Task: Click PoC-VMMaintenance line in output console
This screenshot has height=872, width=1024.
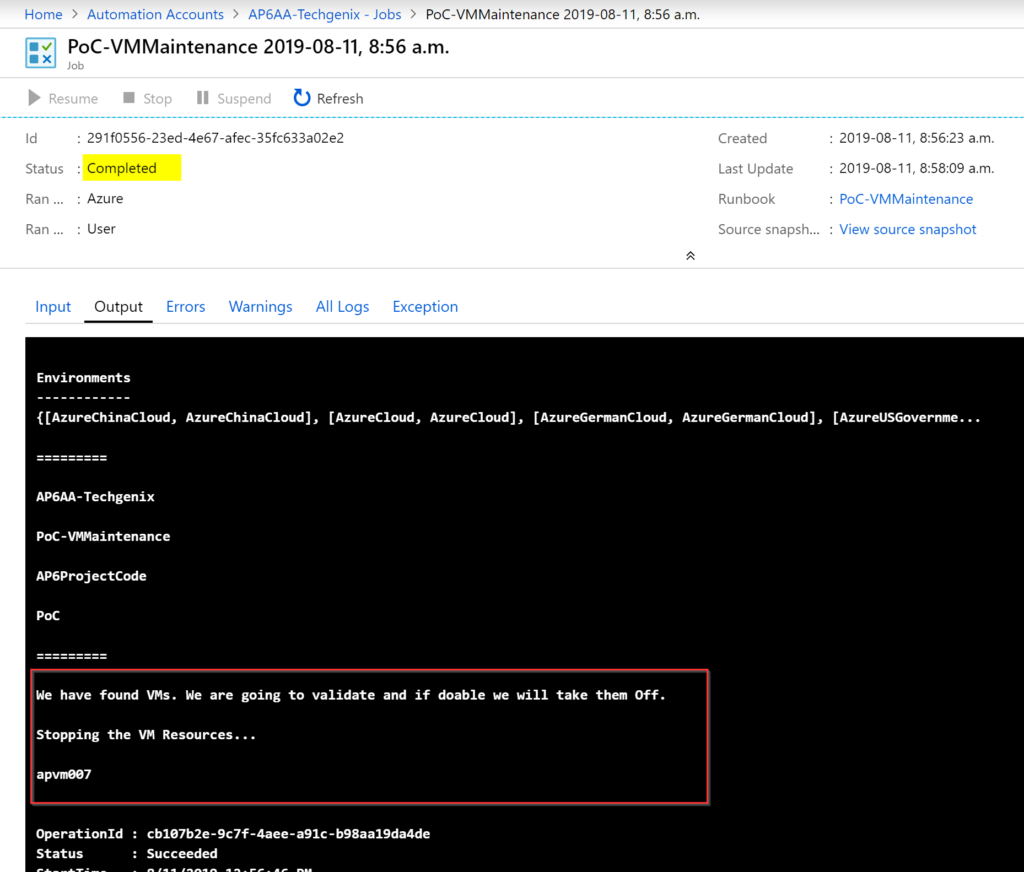Action: click(x=103, y=536)
